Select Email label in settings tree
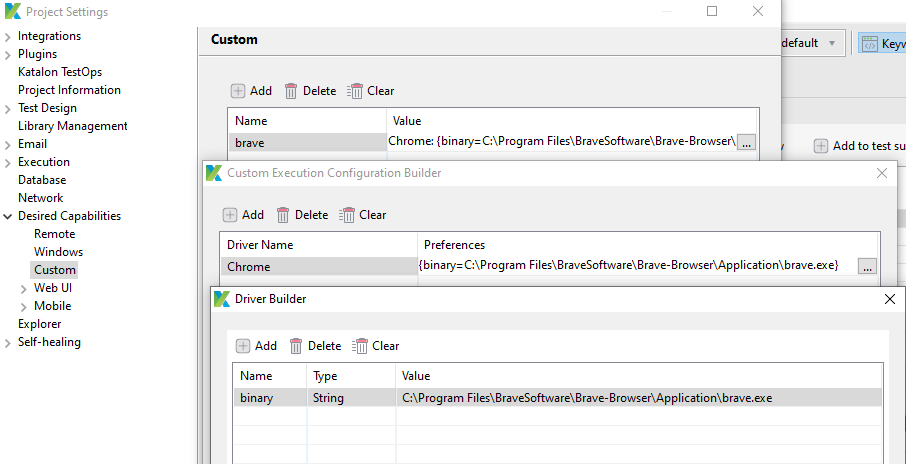906x464 pixels. pyautogui.click(x=32, y=144)
